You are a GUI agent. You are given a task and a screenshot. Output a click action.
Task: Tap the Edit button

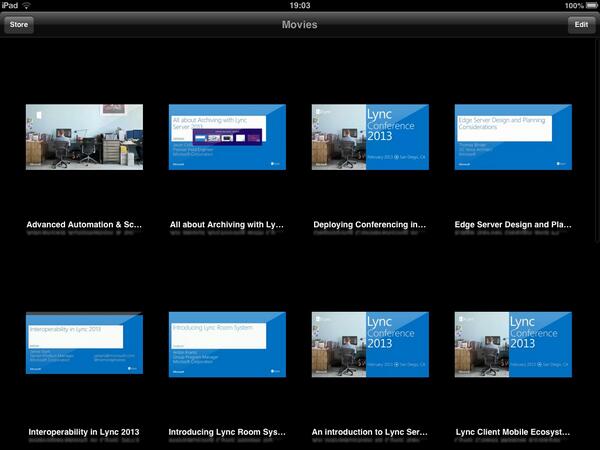[581, 25]
